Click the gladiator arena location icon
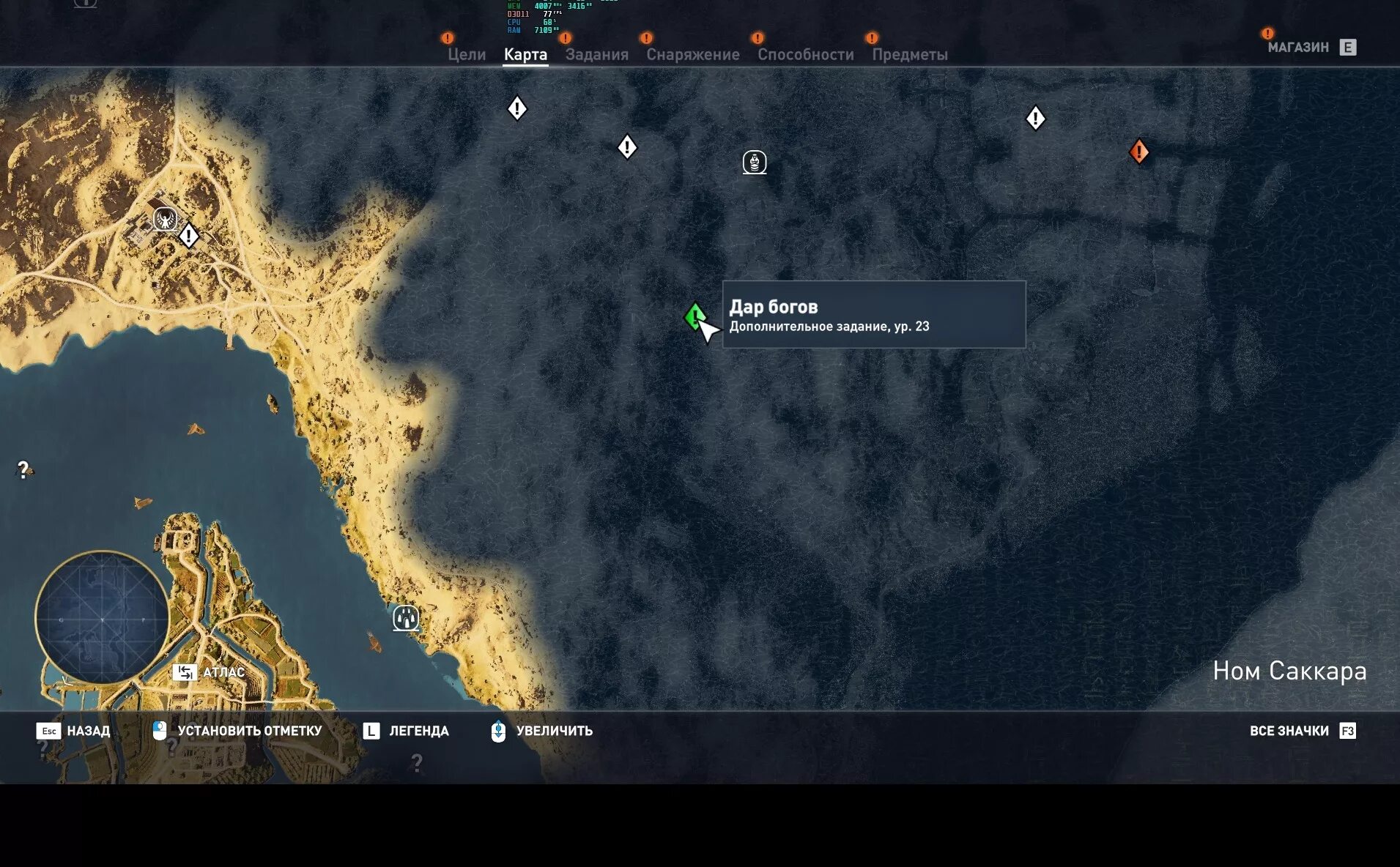This screenshot has height=867, width=1400. pos(165,219)
